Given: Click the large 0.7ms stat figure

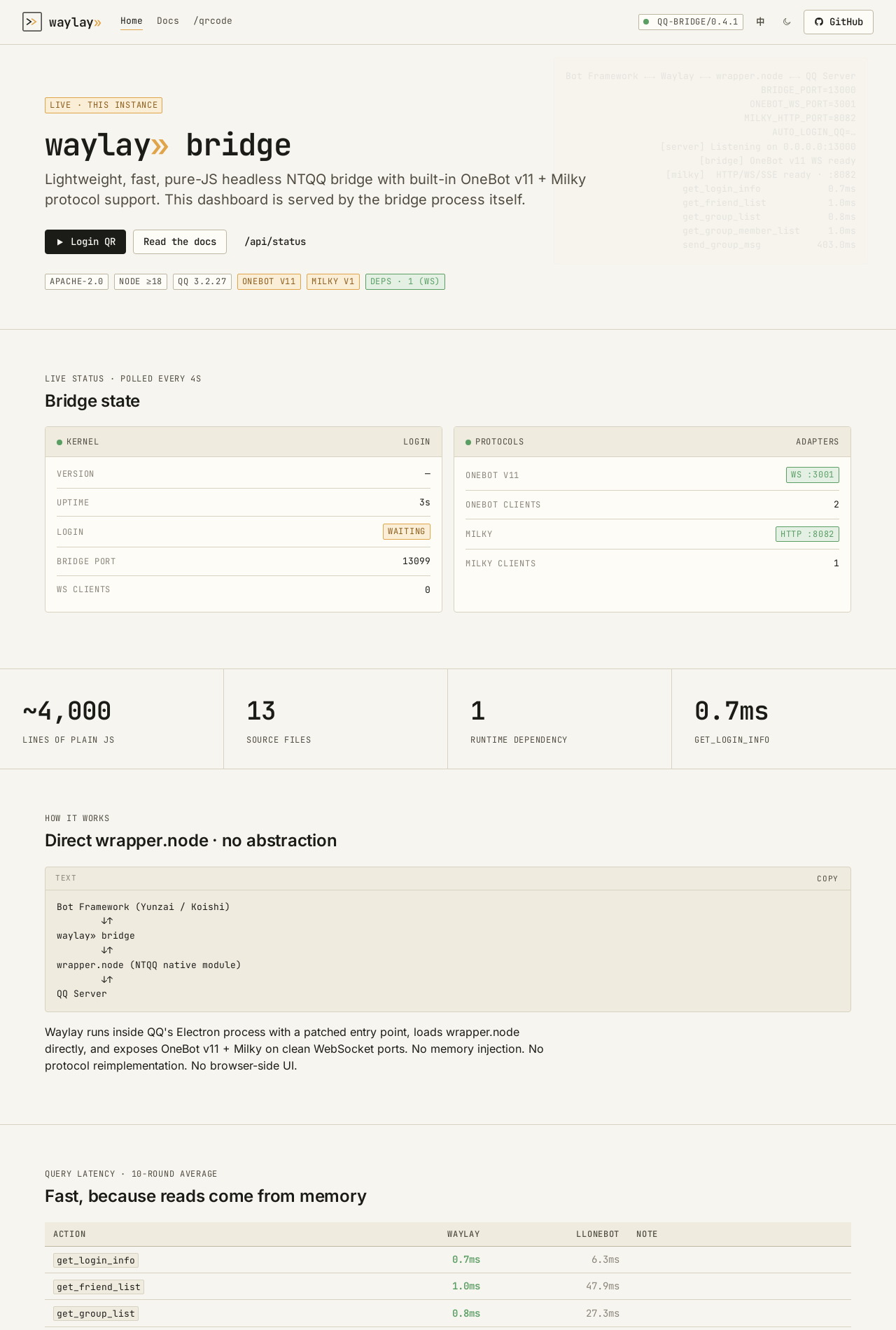Looking at the screenshot, I should (x=731, y=711).
